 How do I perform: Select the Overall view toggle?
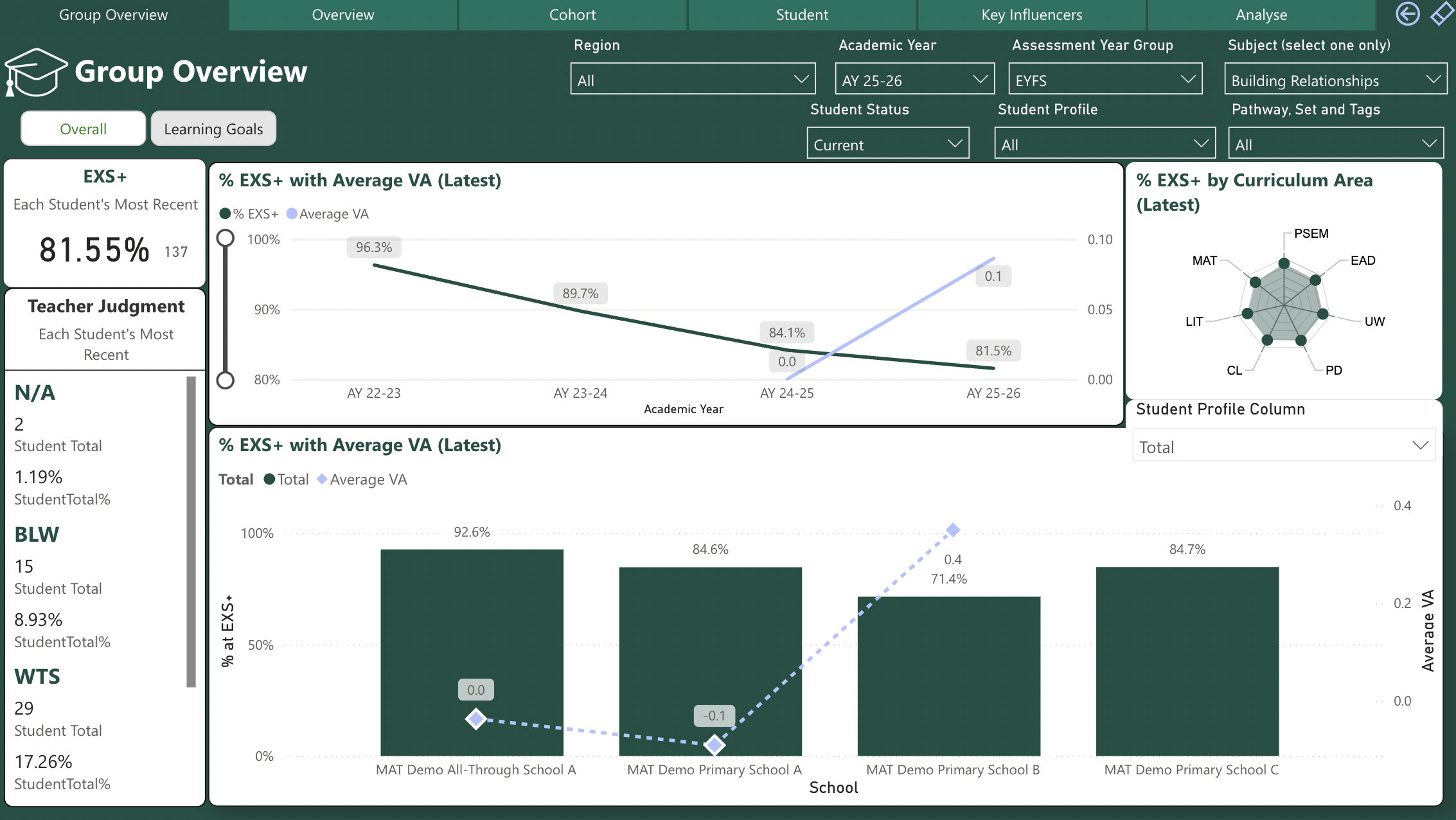[x=84, y=129]
